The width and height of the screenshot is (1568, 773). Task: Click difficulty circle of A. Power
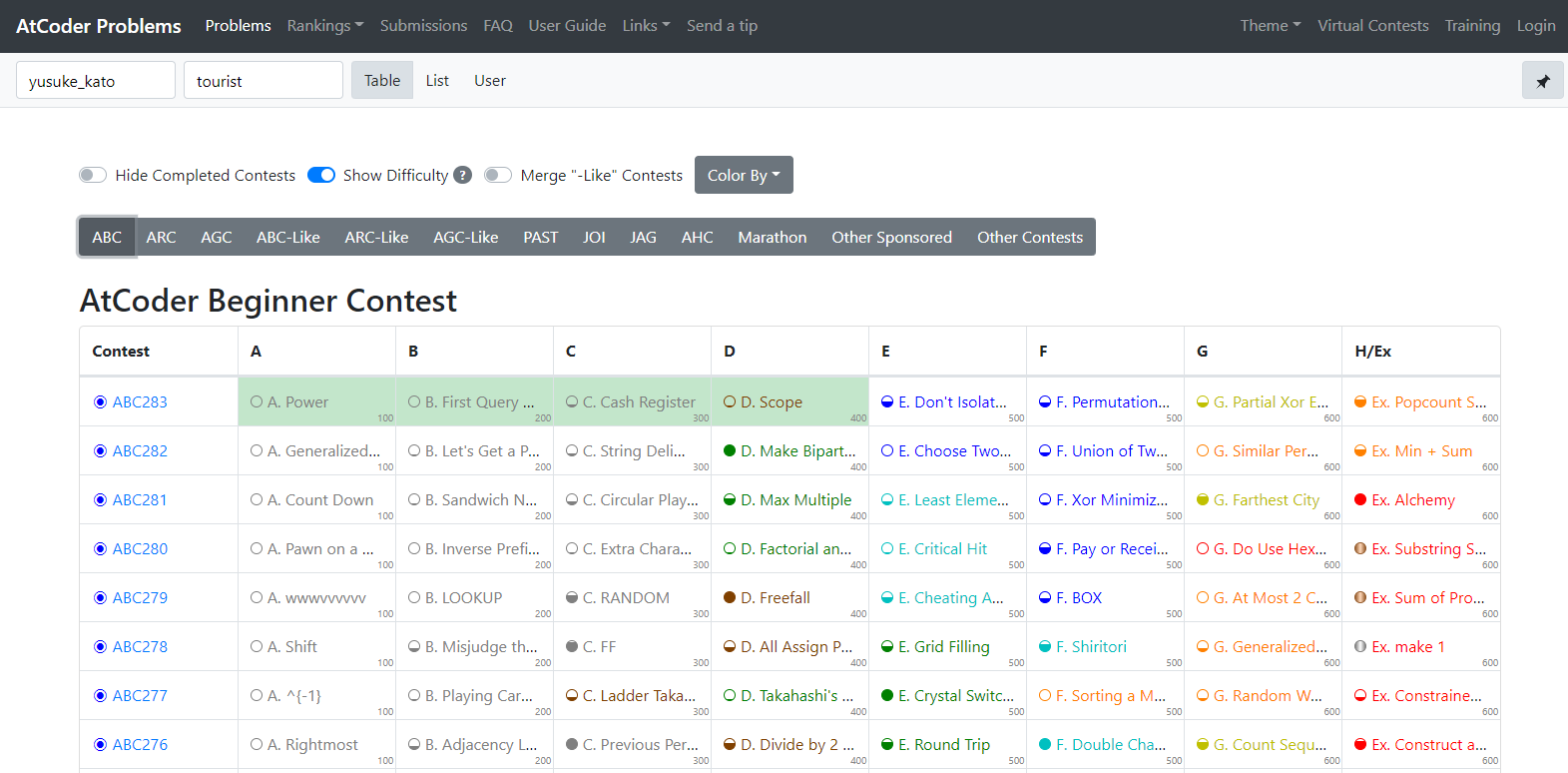(257, 401)
